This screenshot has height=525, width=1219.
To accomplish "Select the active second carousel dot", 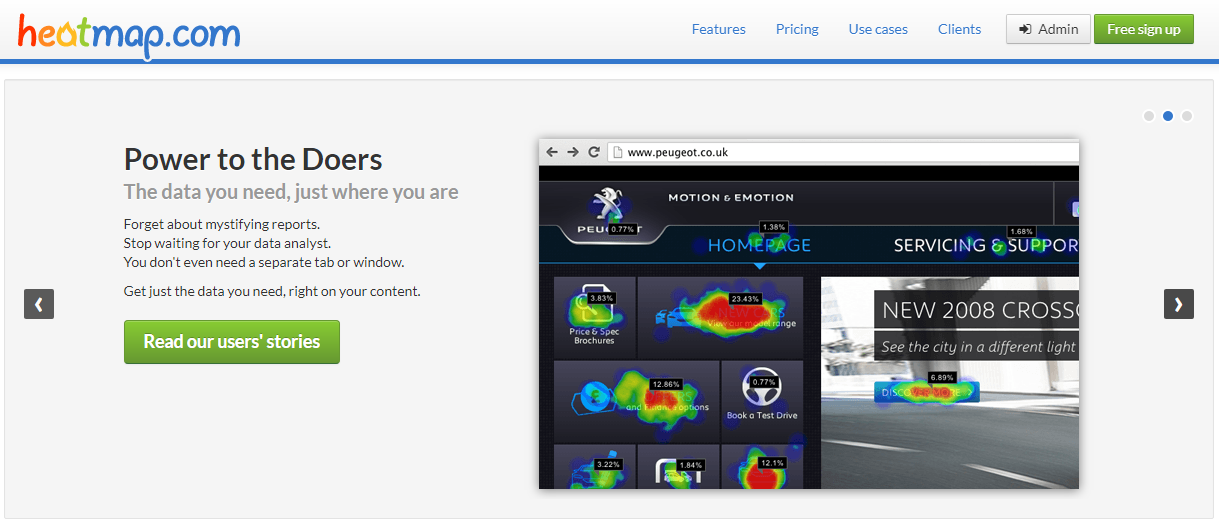I will [1168, 116].
